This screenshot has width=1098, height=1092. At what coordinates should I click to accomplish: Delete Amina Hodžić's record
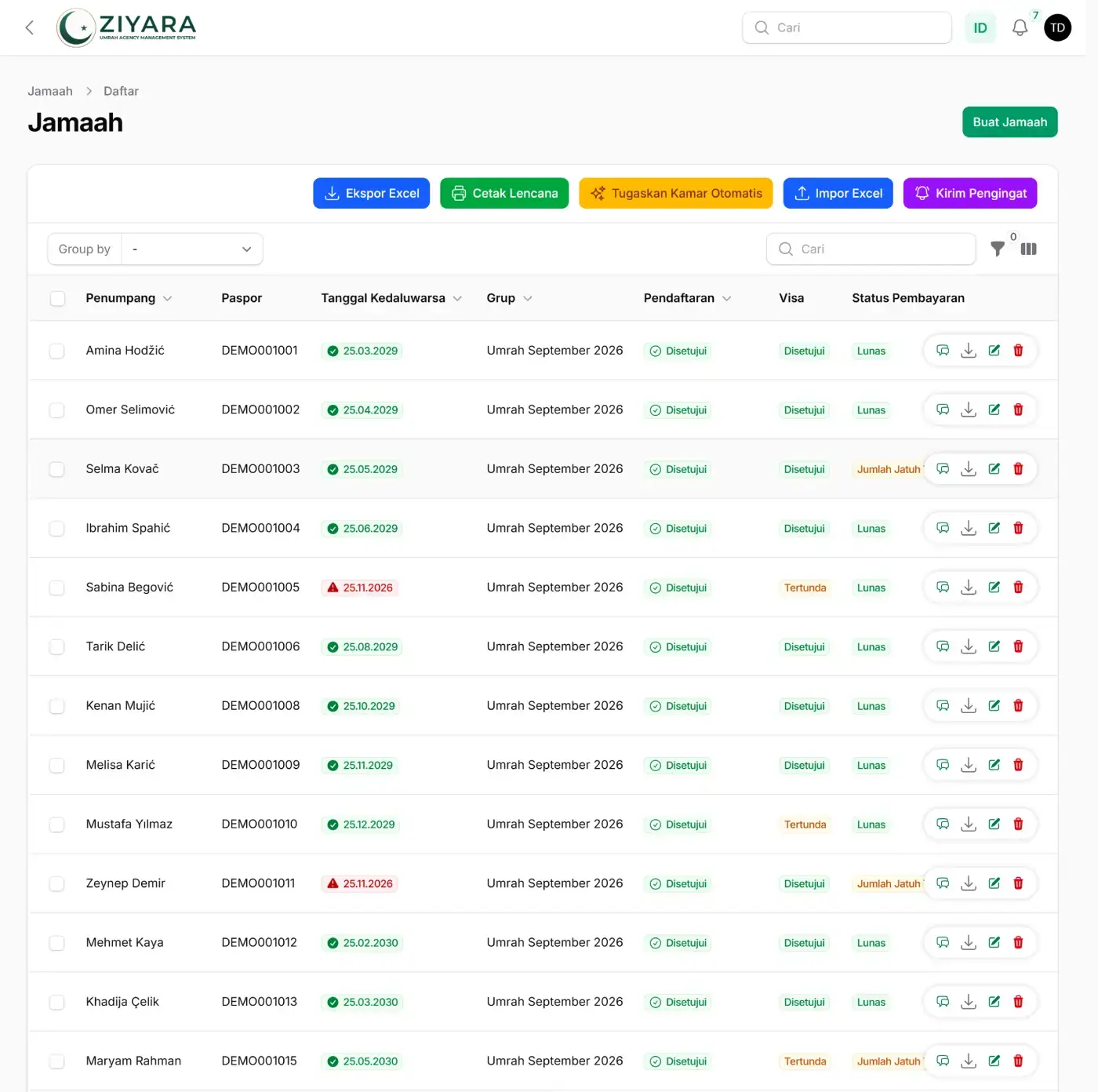(x=1018, y=351)
